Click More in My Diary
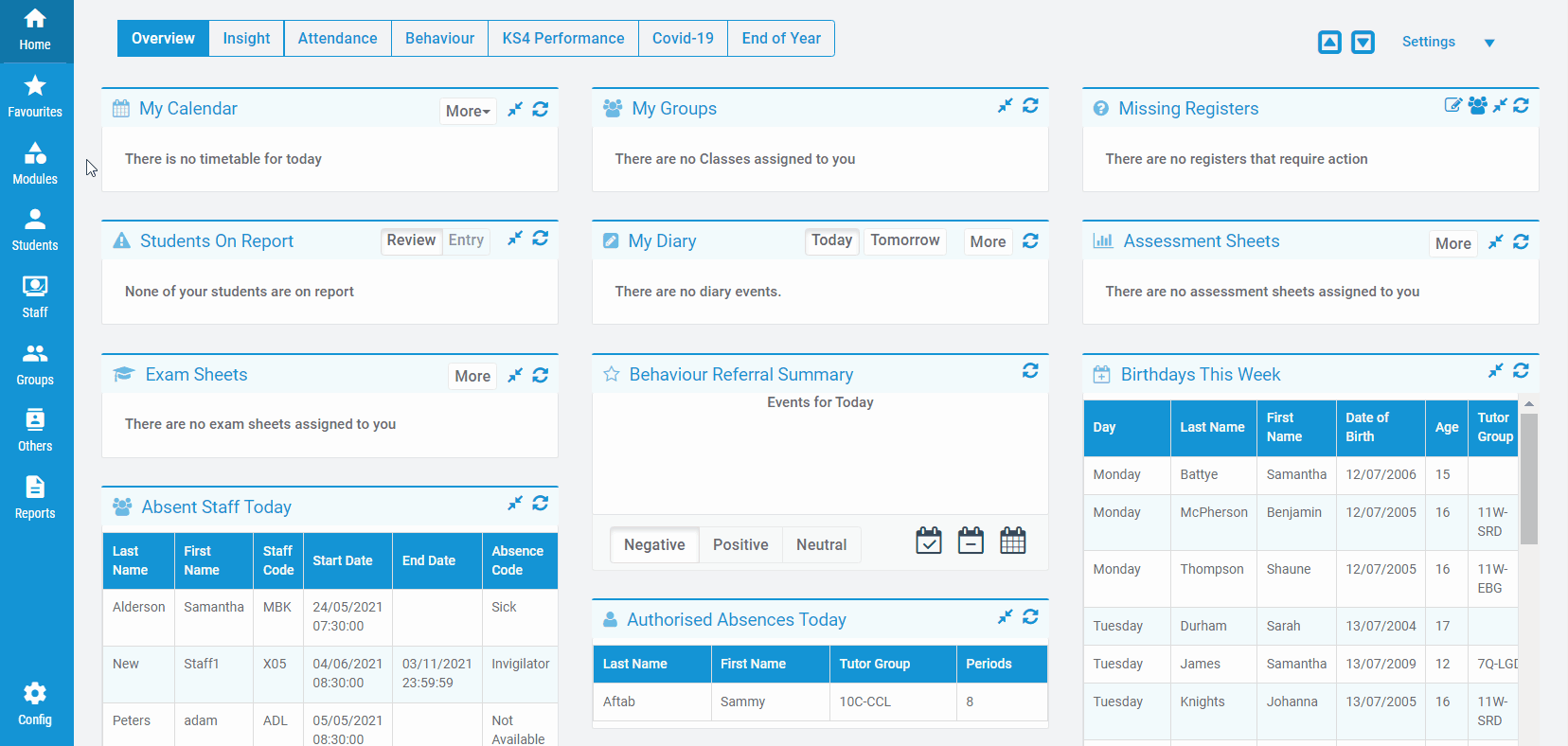 [988, 242]
